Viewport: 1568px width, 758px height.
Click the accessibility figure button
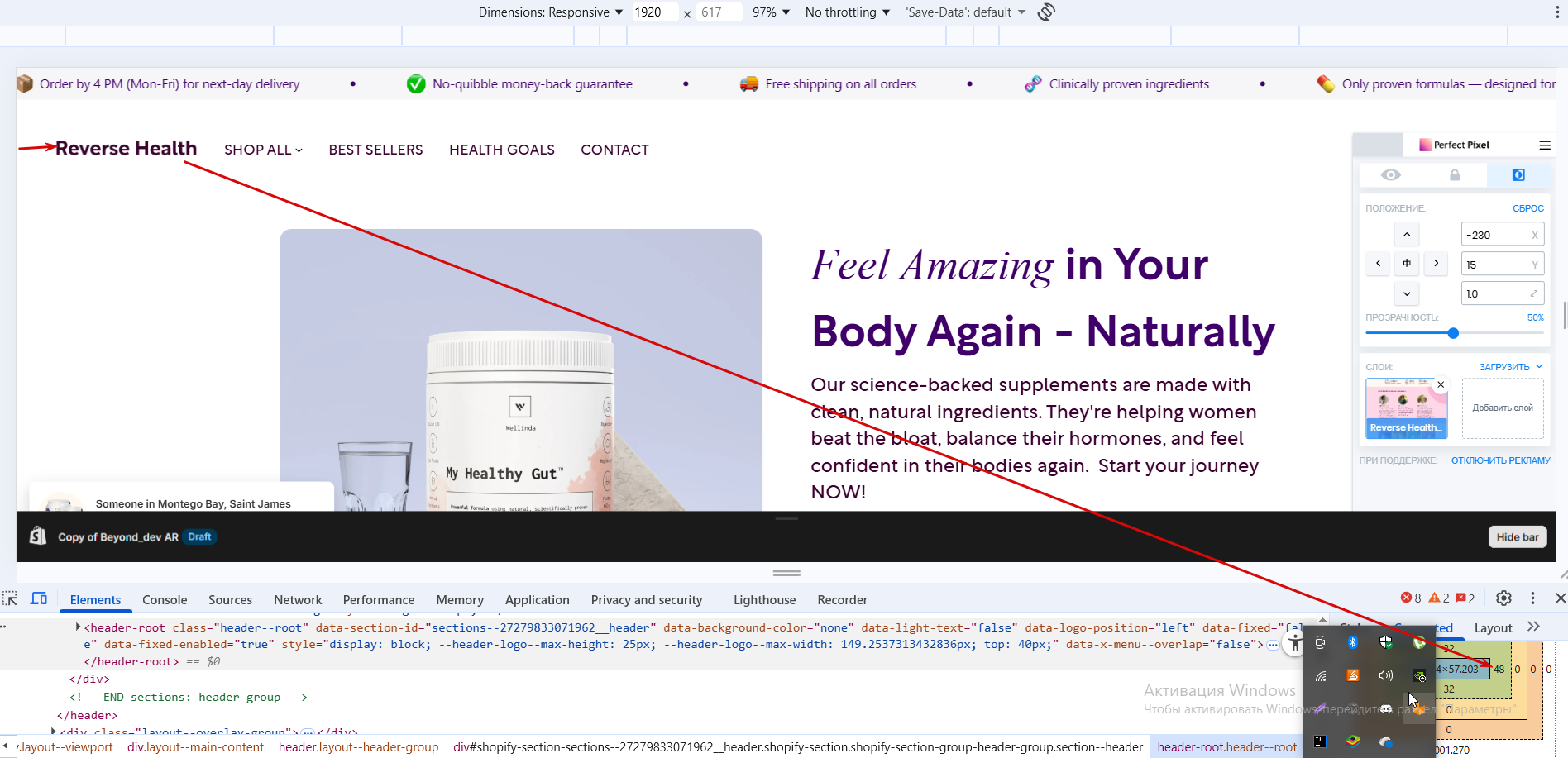(x=1295, y=643)
